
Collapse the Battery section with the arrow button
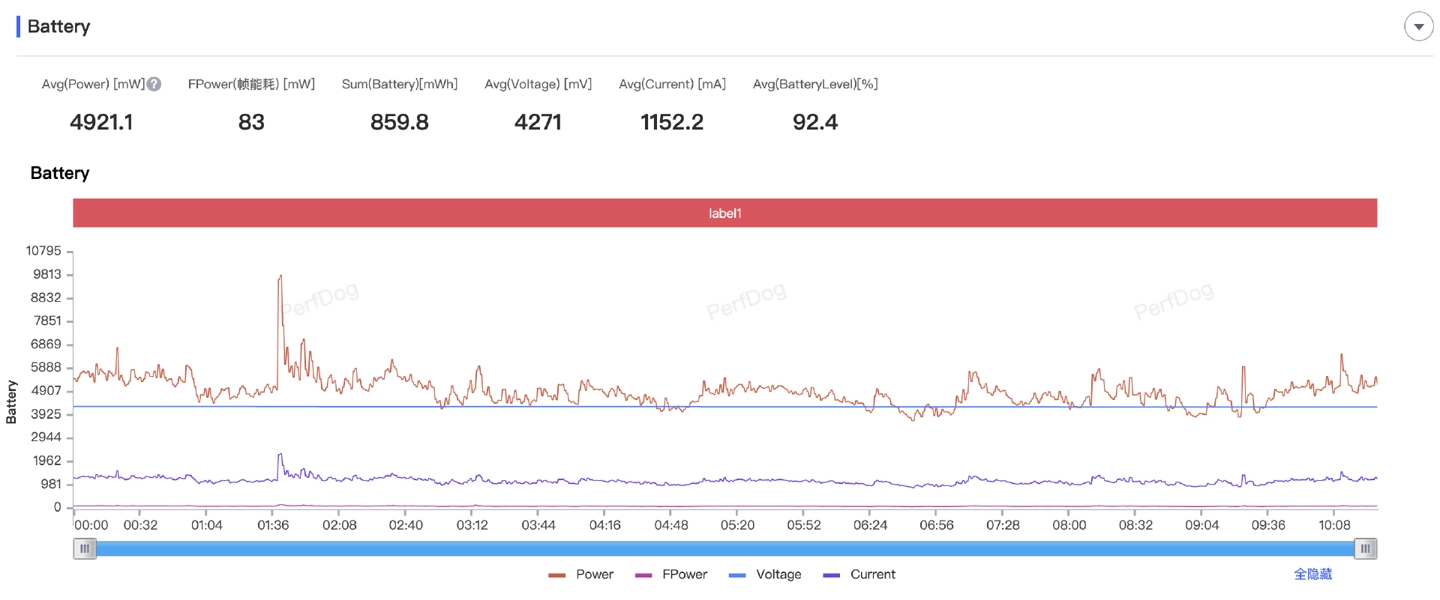coord(1418,27)
